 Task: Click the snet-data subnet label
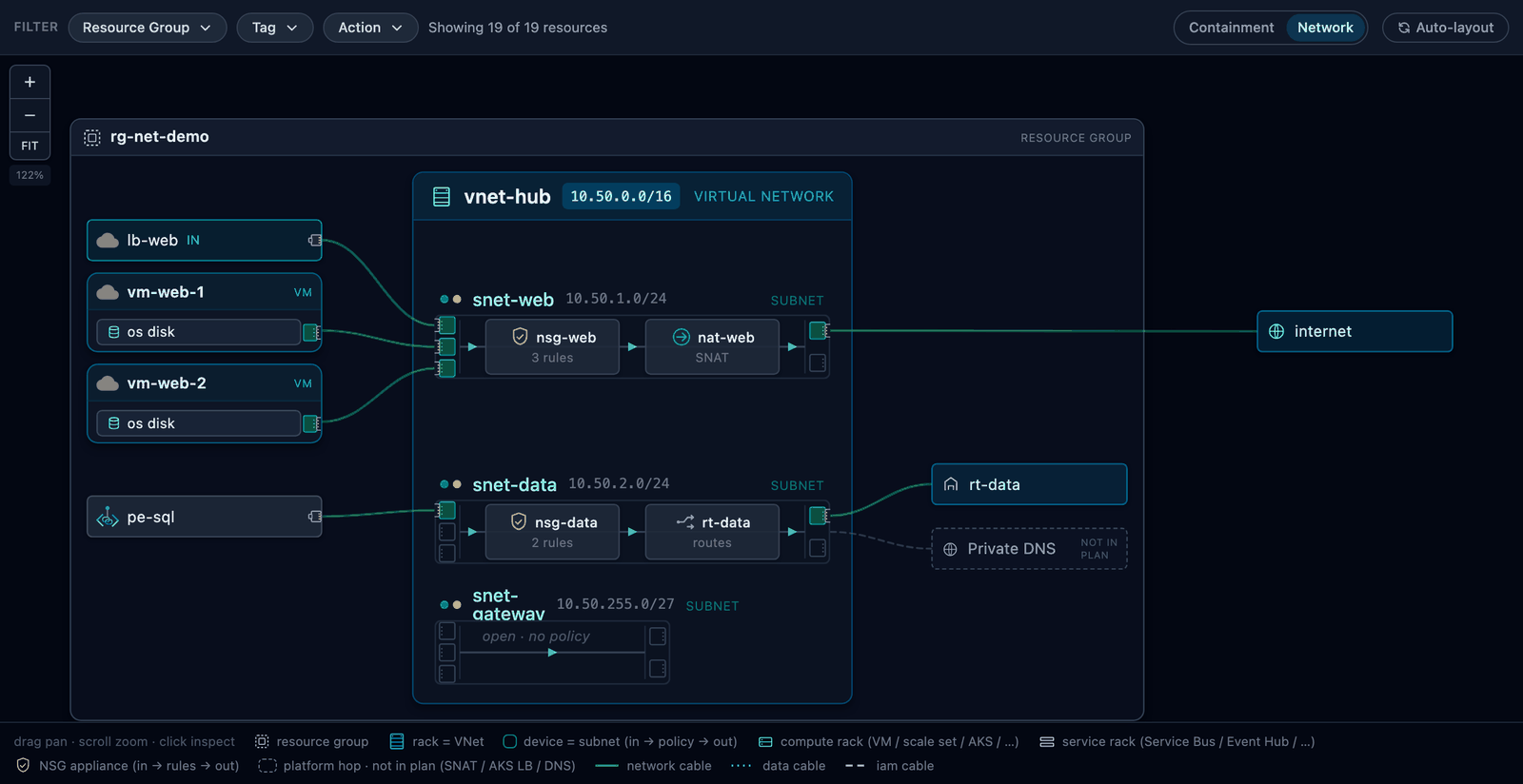tap(514, 485)
